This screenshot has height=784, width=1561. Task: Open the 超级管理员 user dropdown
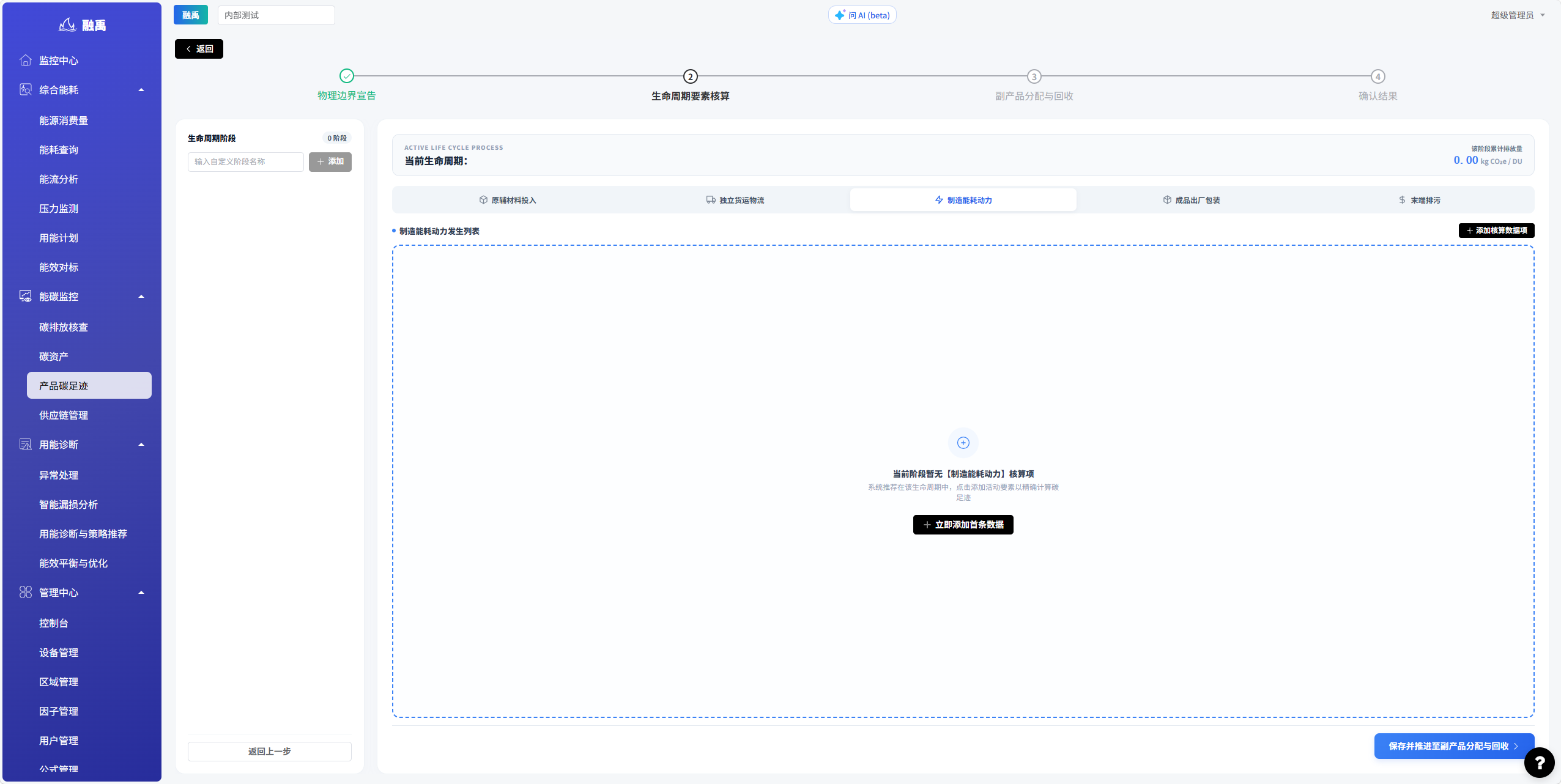(x=1518, y=15)
